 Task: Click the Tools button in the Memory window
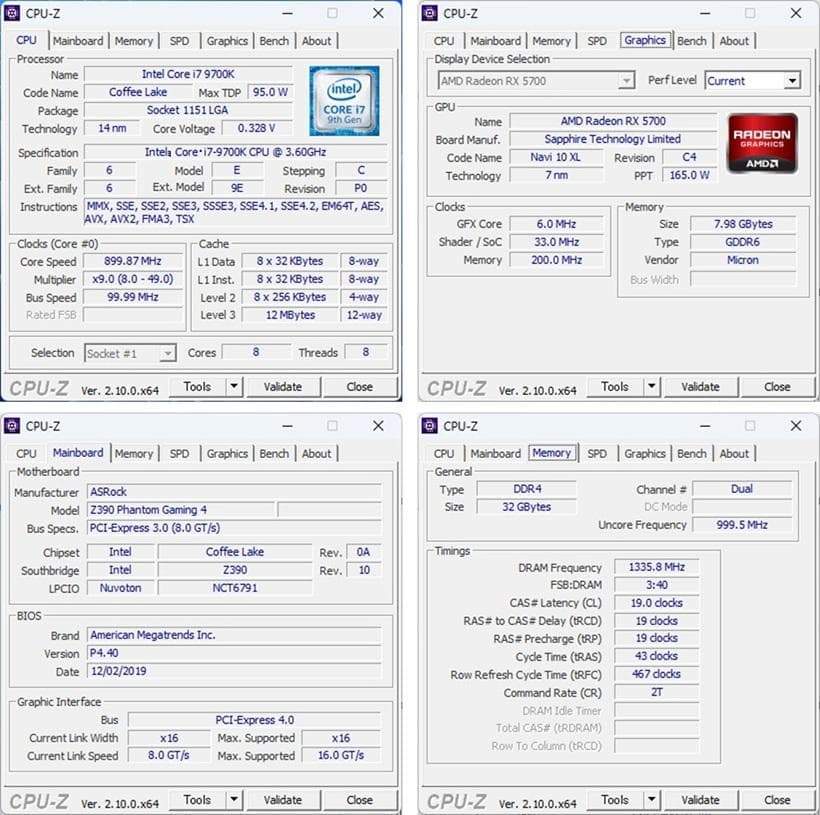(x=616, y=799)
